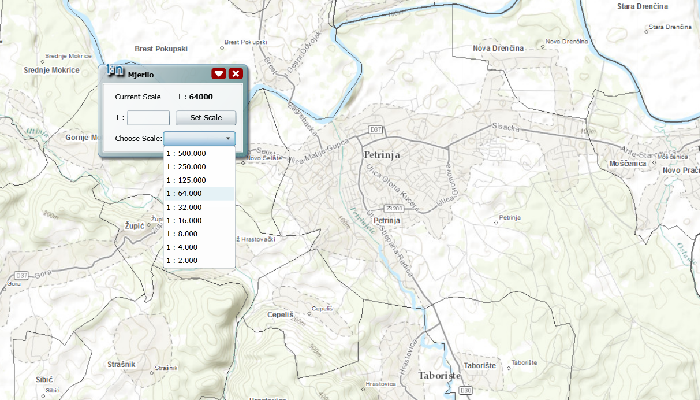700x400 pixels.
Task: Click the D37 road shield near Petrinja
Action: coord(376,130)
